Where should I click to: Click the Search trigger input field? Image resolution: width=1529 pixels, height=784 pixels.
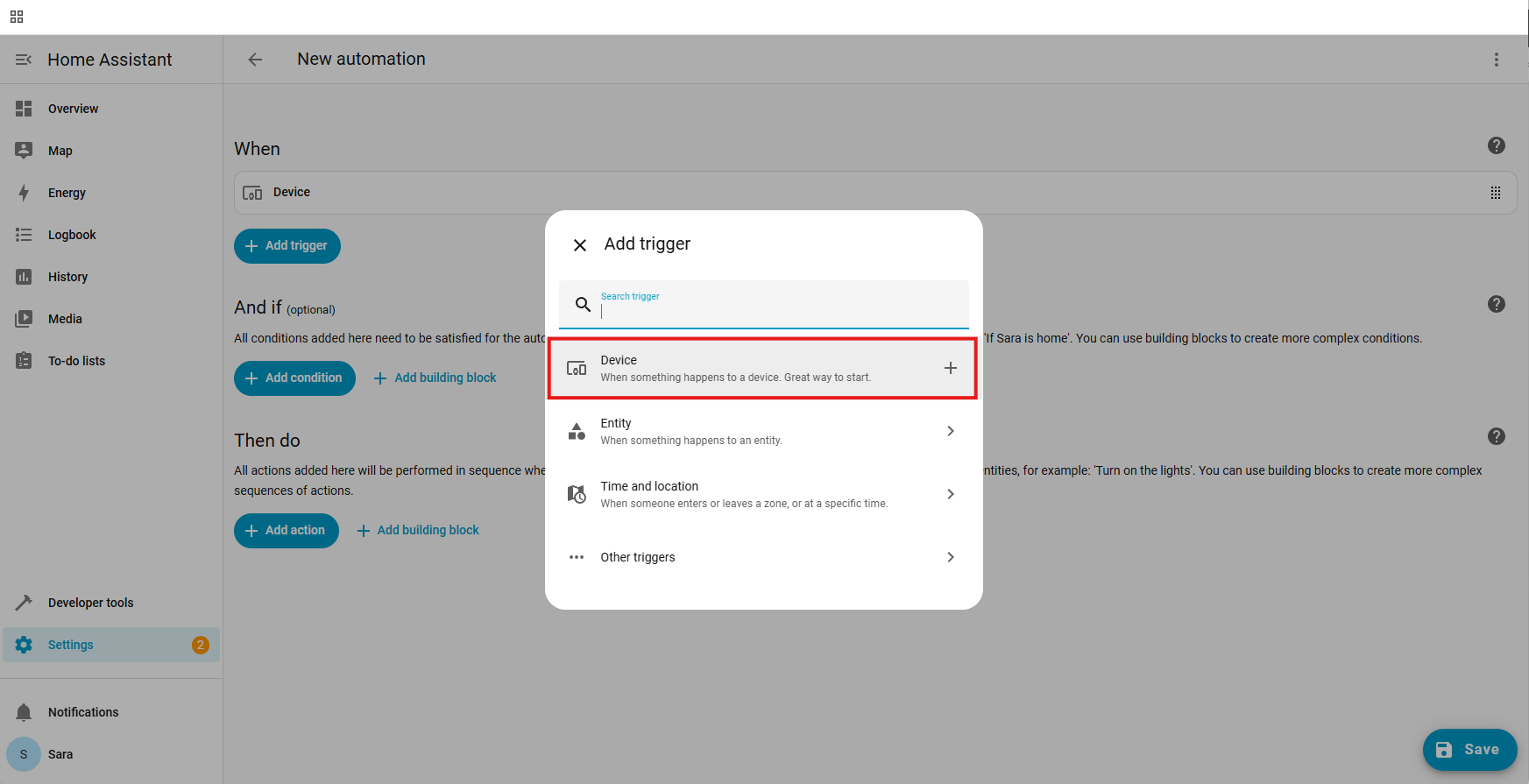(x=780, y=307)
